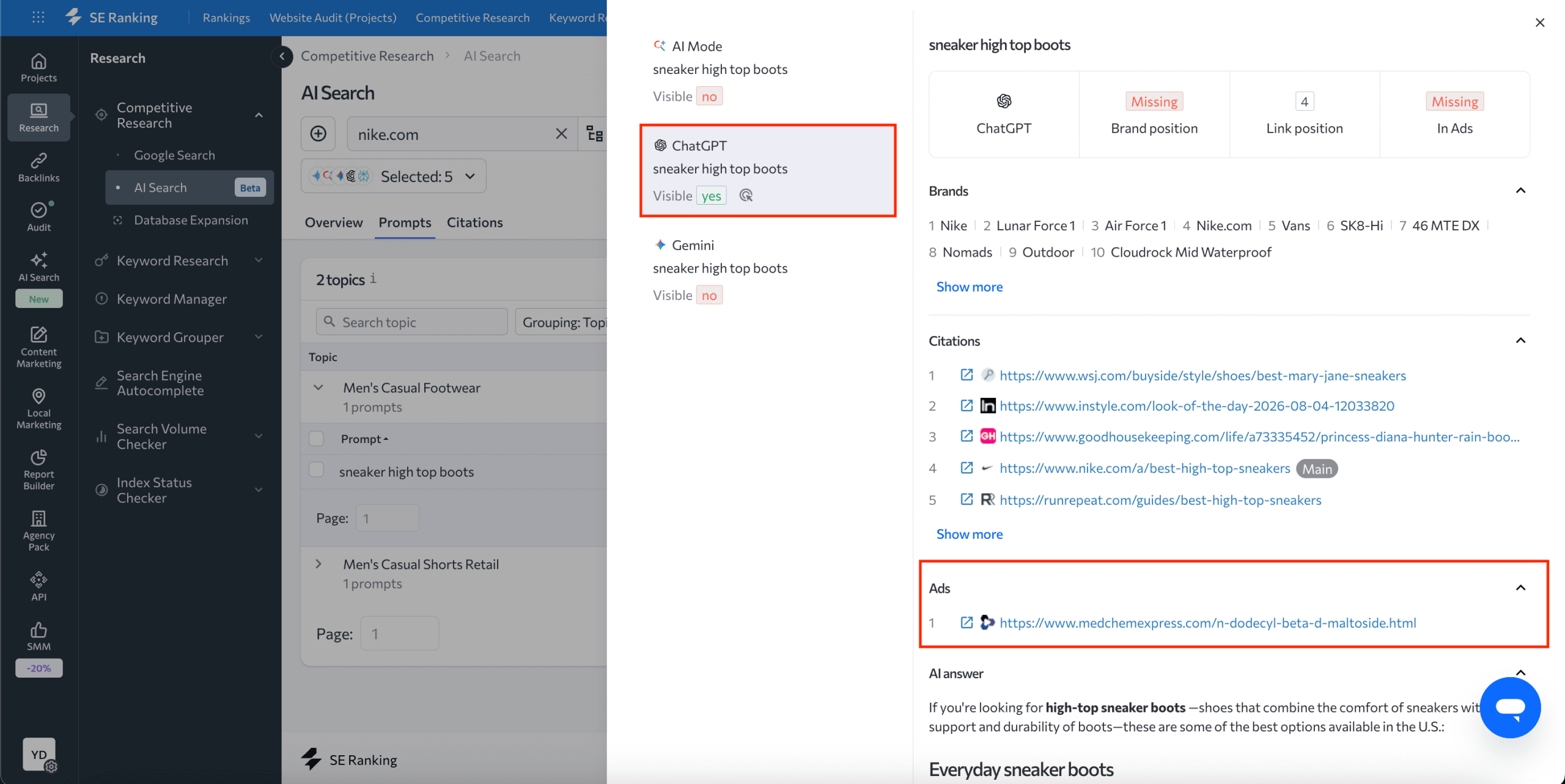Open Agency Pack in the sidebar
The image size is (1565, 784).
39,531
